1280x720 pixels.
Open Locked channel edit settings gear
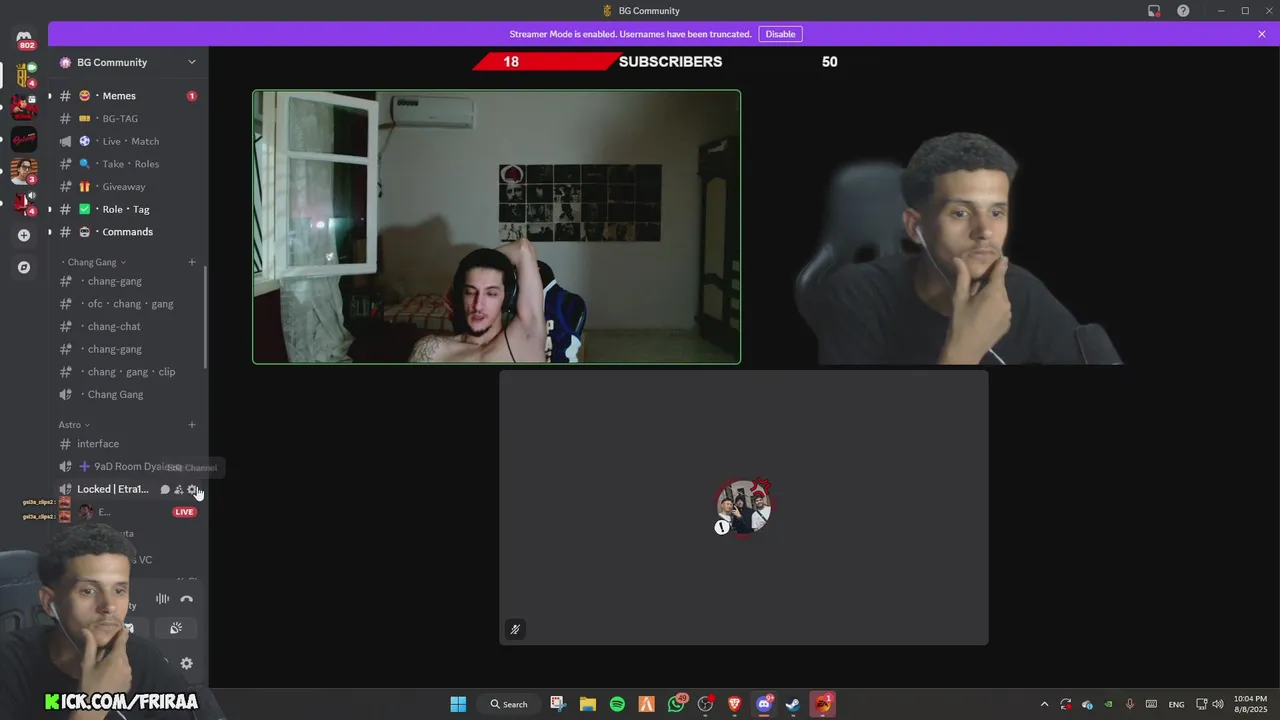[193, 489]
